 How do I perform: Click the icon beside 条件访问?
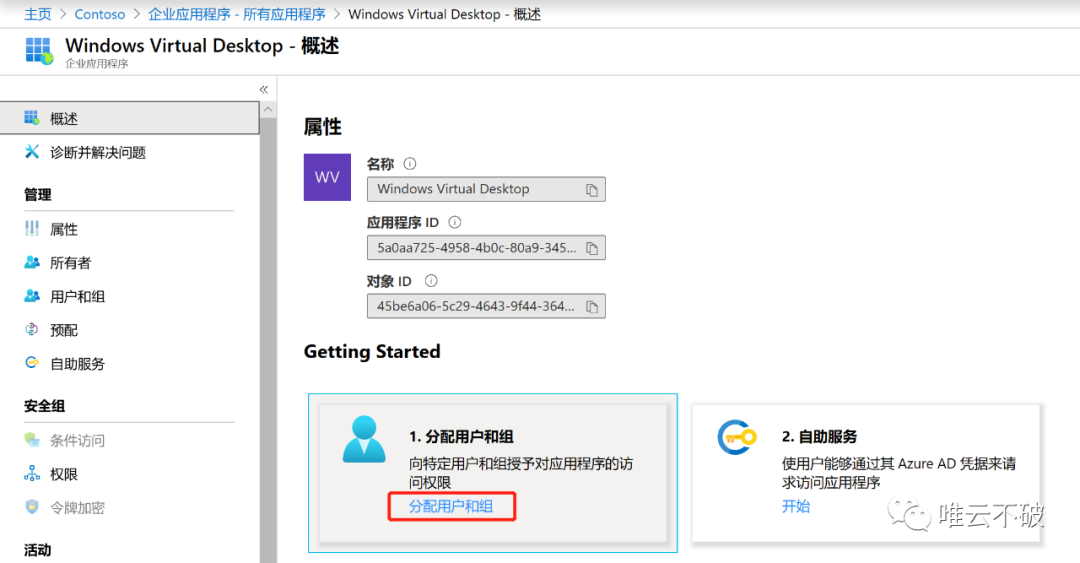[x=32, y=439]
